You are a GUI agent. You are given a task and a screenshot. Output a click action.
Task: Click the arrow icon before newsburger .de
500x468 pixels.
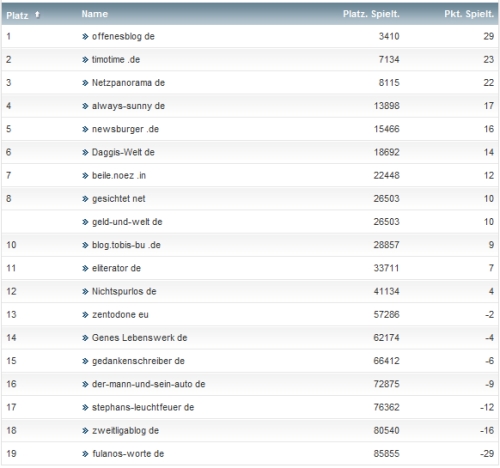85,129
